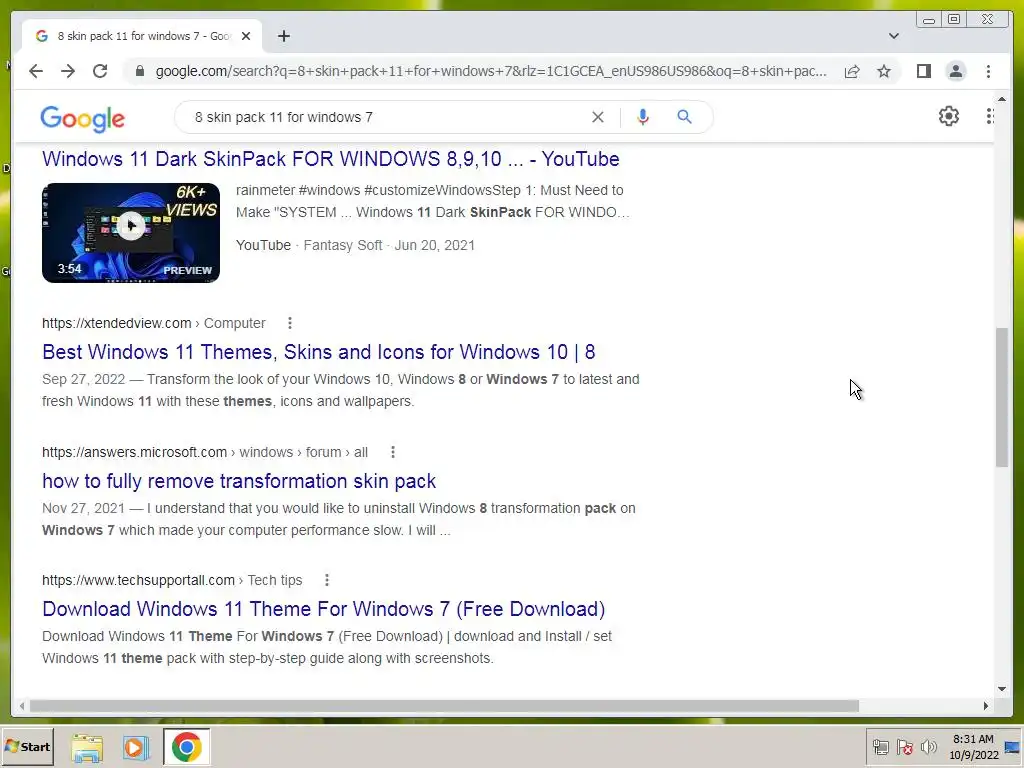Open the network tray icon
This screenshot has height=768, width=1024.
880,747
